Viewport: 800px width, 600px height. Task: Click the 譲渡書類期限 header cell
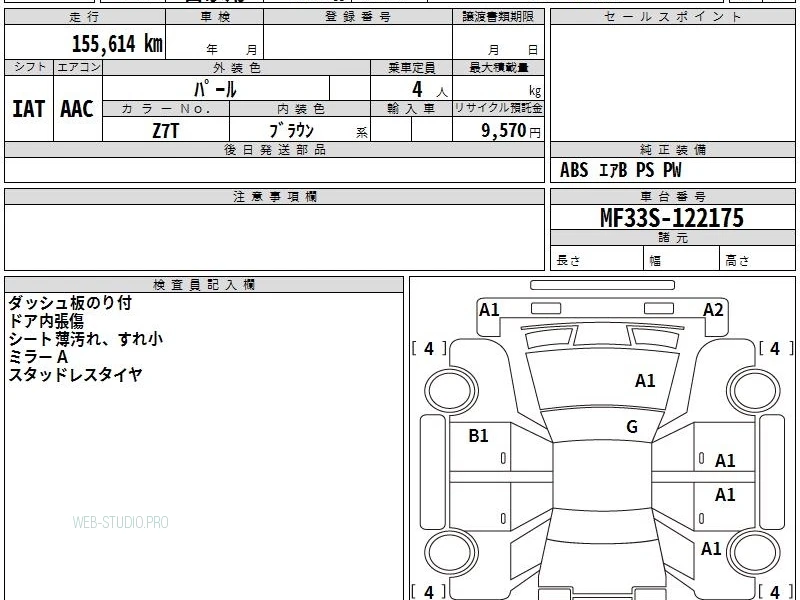pos(498,17)
